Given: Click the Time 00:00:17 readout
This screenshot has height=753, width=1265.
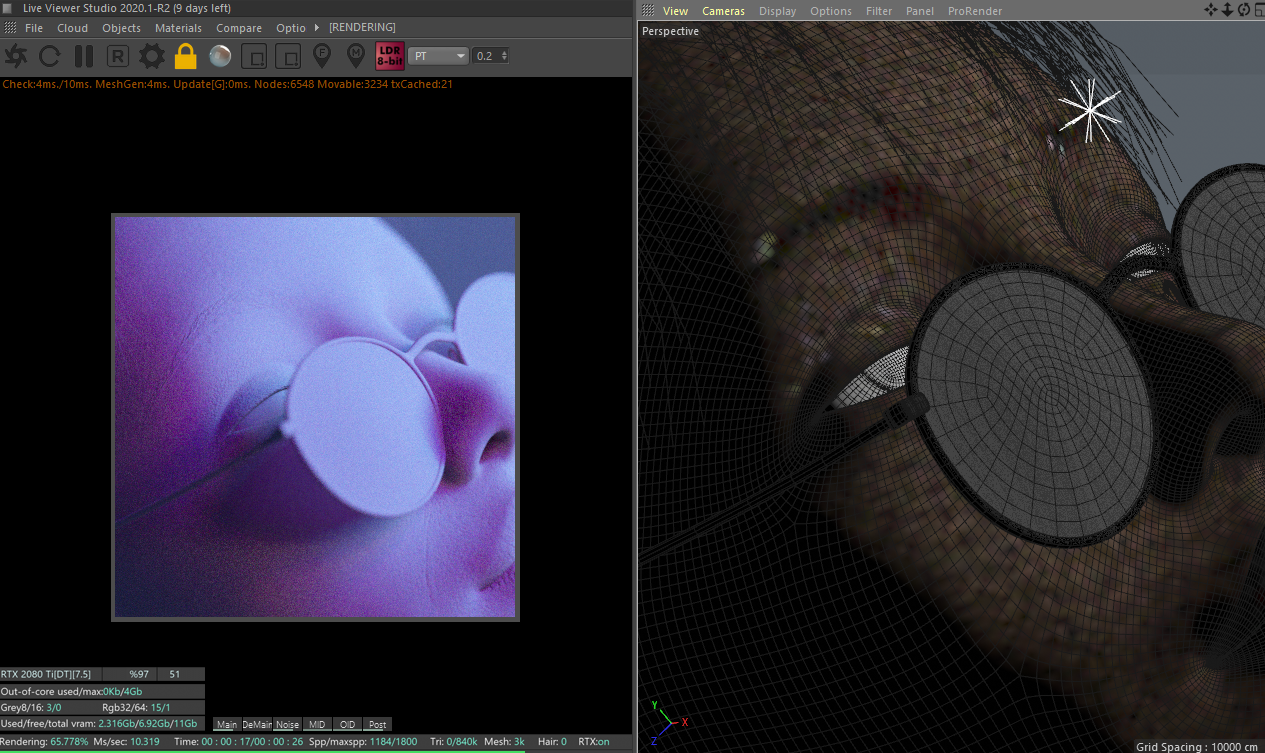Looking at the screenshot, I should pos(238,741).
